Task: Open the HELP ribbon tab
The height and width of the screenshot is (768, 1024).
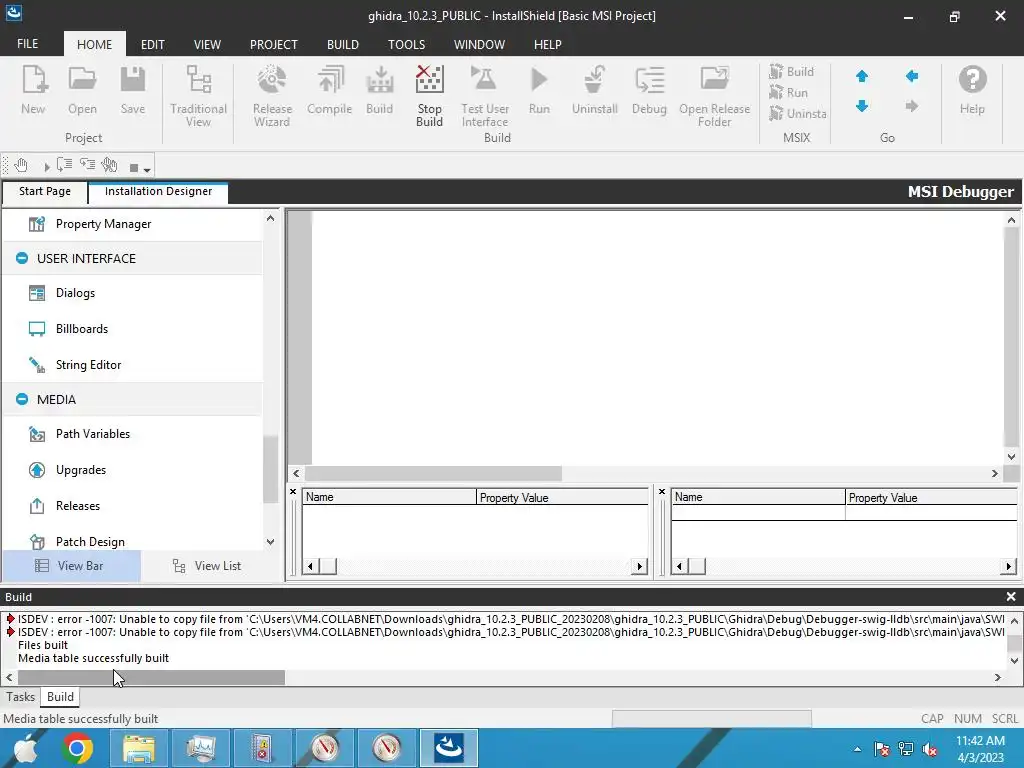Action: (547, 44)
